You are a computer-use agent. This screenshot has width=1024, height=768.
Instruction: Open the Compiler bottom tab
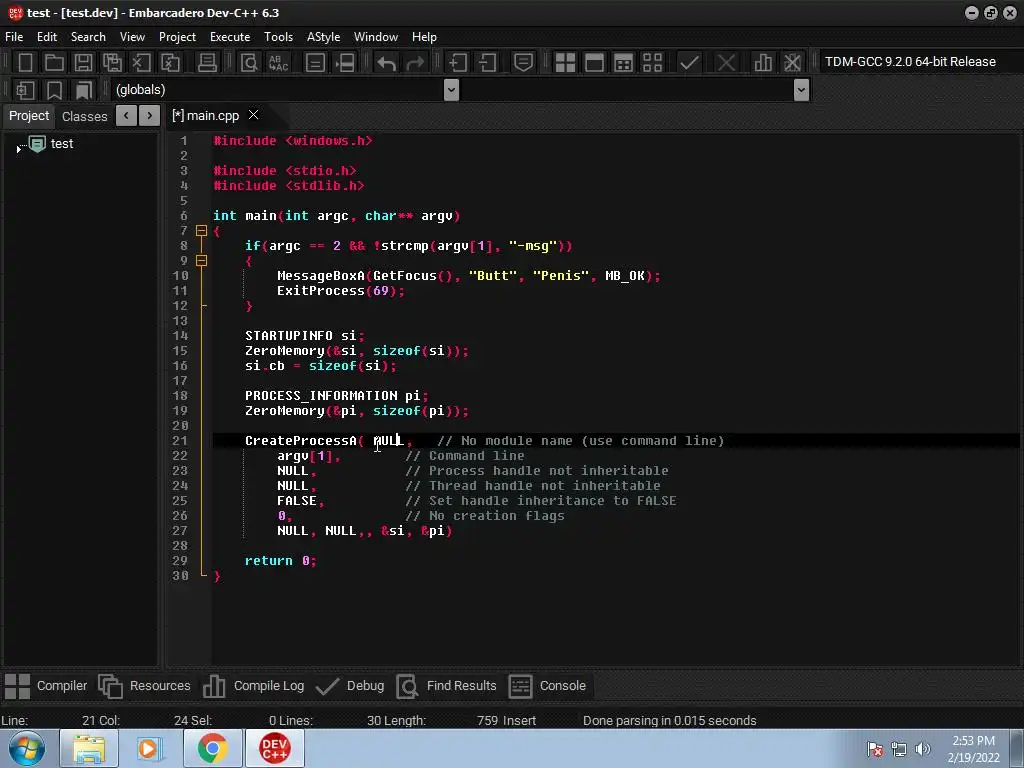tap(46, 686)
